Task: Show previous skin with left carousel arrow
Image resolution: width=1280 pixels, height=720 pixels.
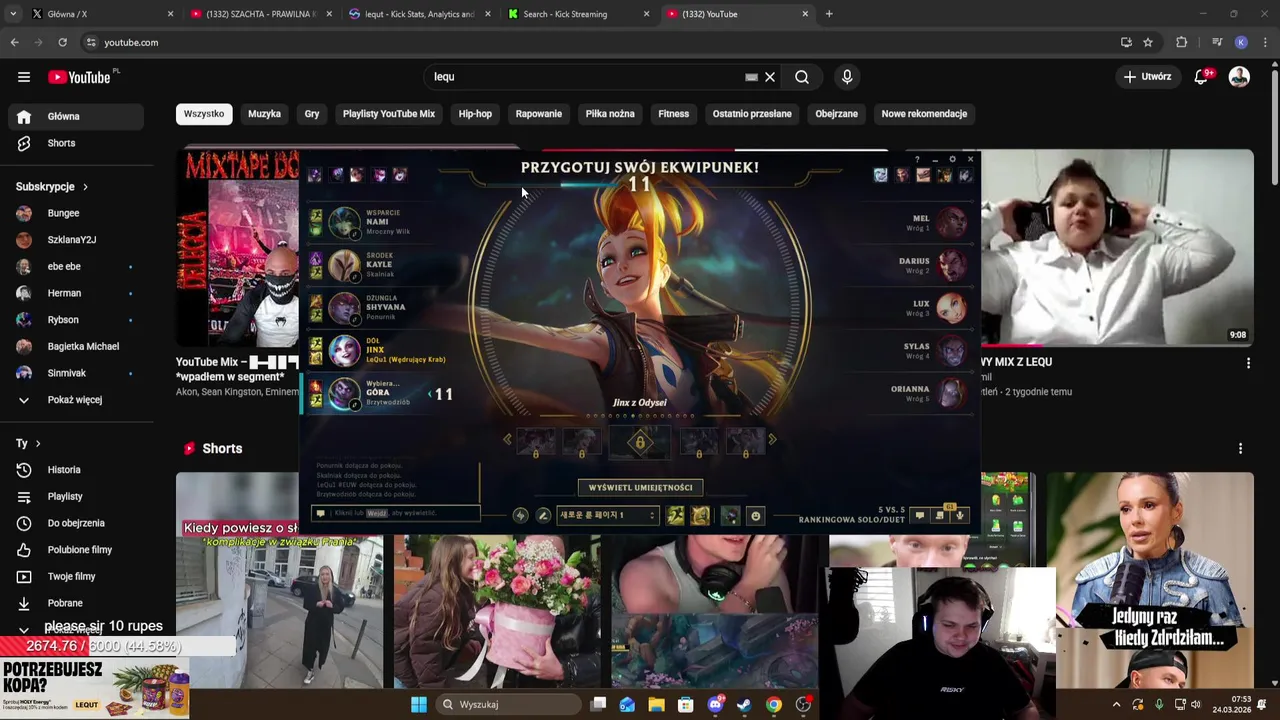Action: pyautogui.click(x=507, y=440)
